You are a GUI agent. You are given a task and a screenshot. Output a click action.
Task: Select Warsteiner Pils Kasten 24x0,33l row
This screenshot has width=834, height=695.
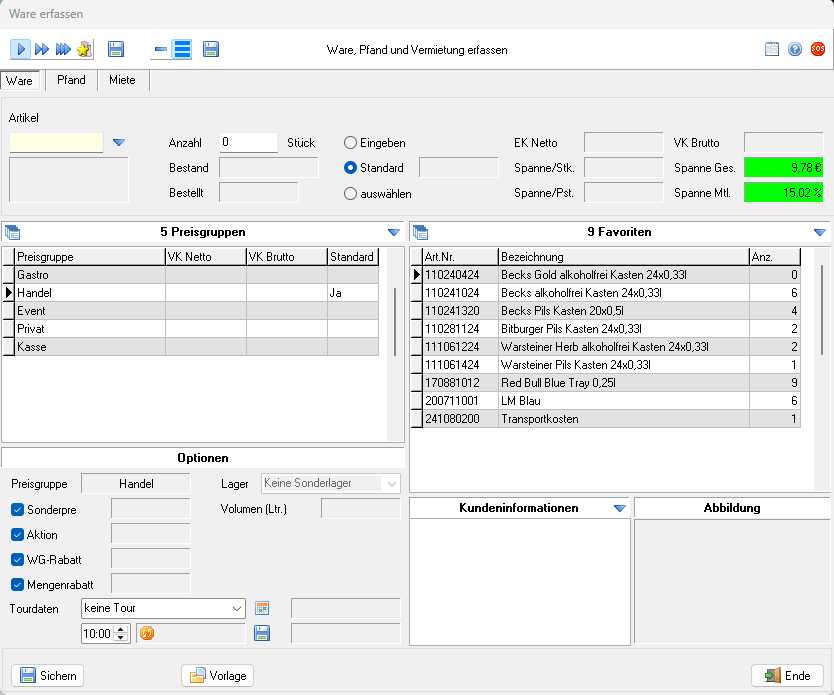[x=606, y=365]
